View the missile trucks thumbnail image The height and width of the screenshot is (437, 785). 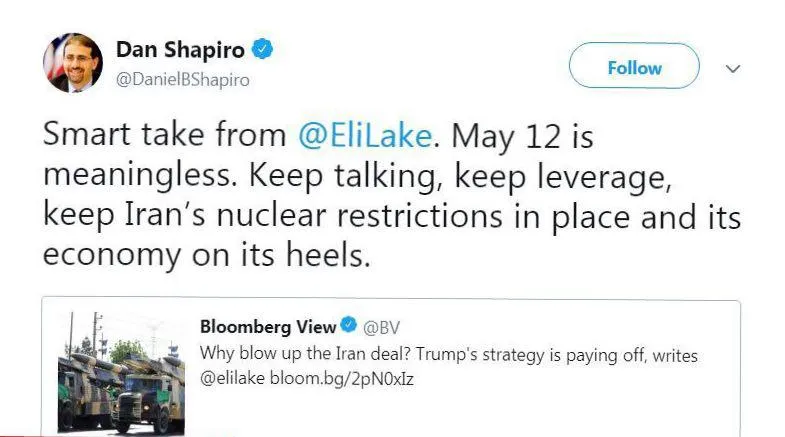pyautogui.click(x=122, y=371)
